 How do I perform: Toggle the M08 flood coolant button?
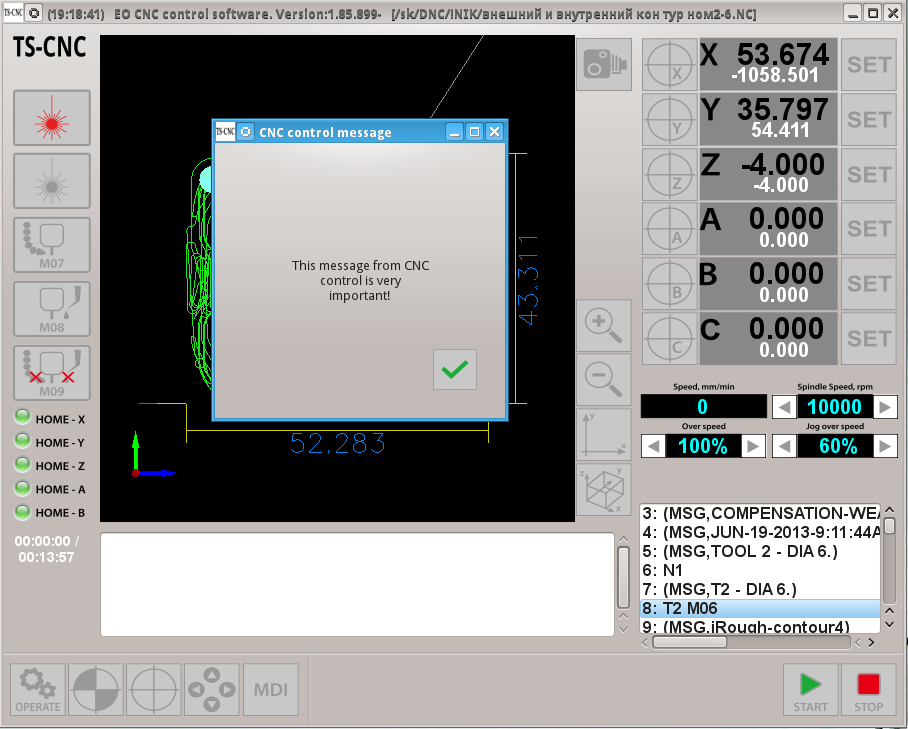51,309
